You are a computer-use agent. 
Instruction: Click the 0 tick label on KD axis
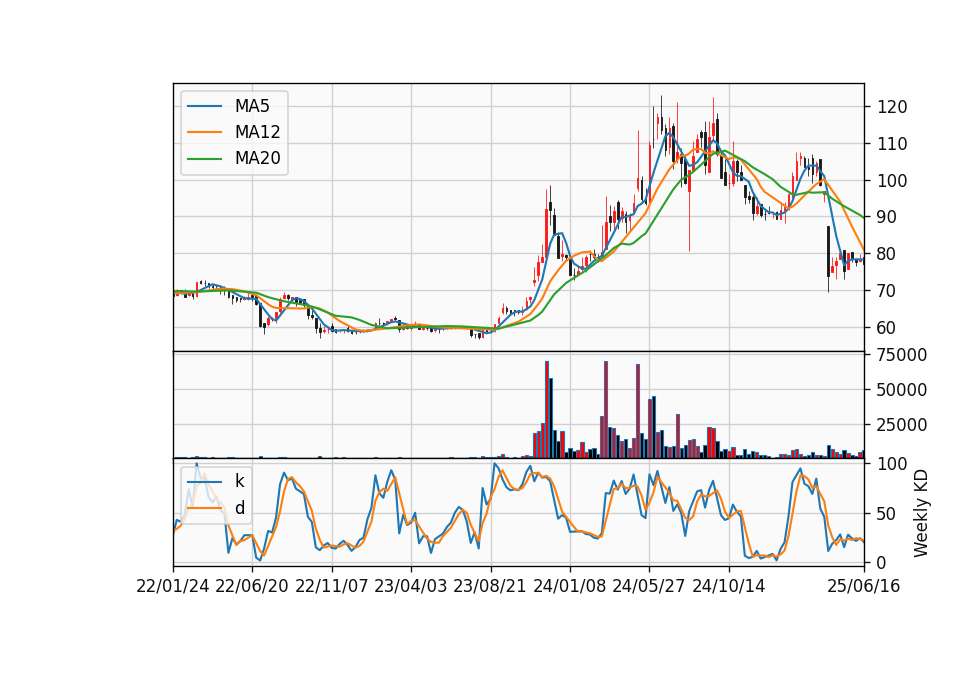882,563
